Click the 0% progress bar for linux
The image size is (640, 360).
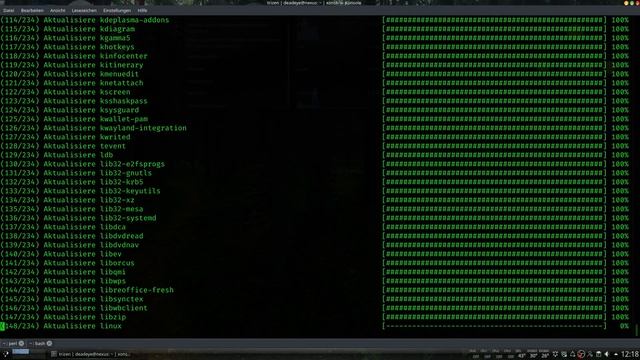(x=494, y=326)
